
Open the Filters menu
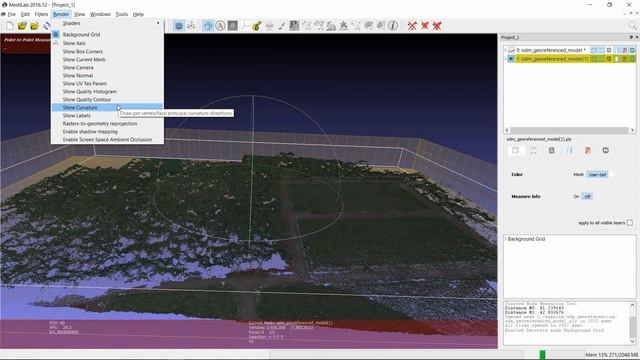point(41,14)
